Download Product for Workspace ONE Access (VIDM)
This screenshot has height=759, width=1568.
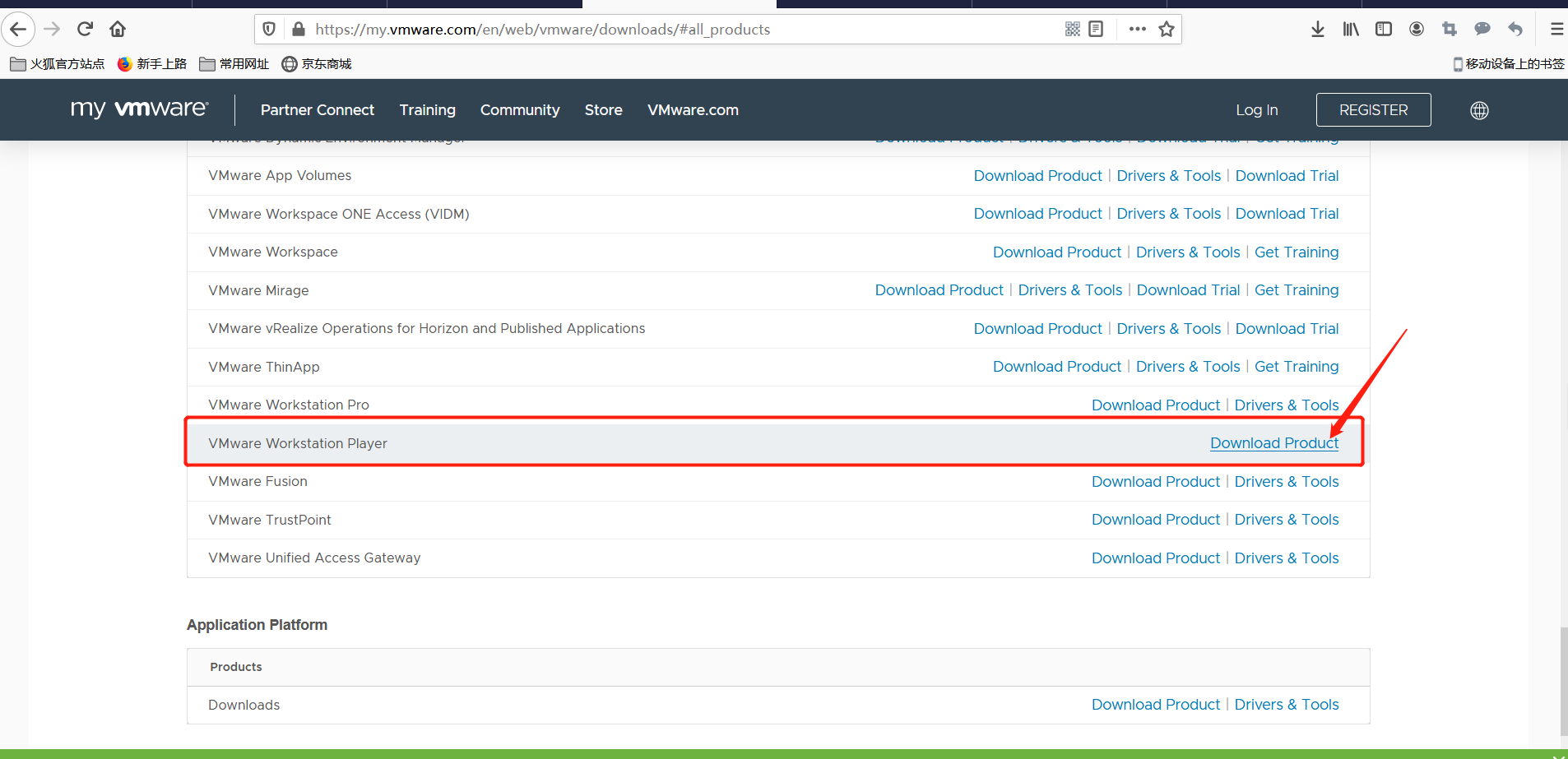click(x=1038, y=214)
